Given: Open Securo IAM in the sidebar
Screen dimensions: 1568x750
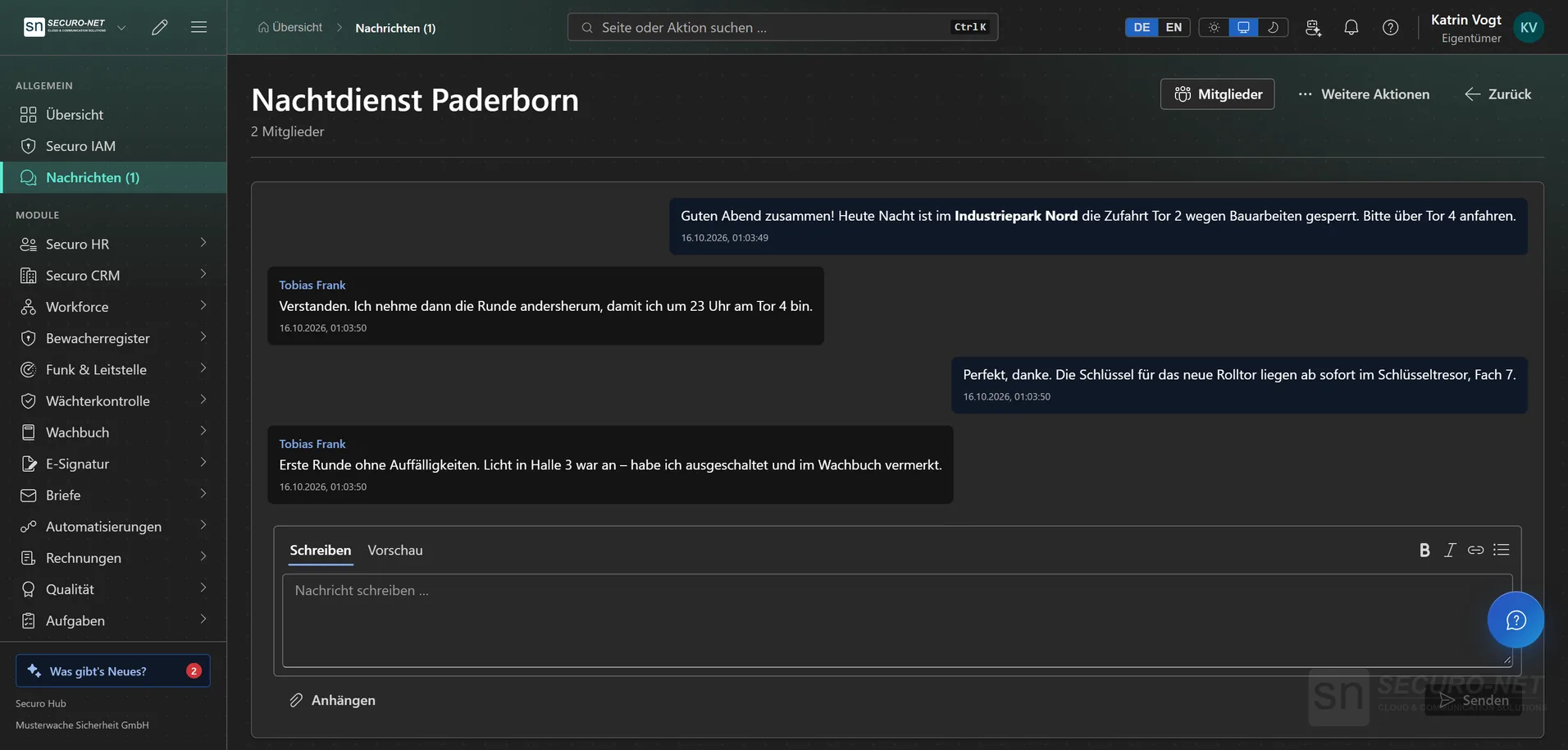Looking at the screenshot, I should (x=113, y=146).
